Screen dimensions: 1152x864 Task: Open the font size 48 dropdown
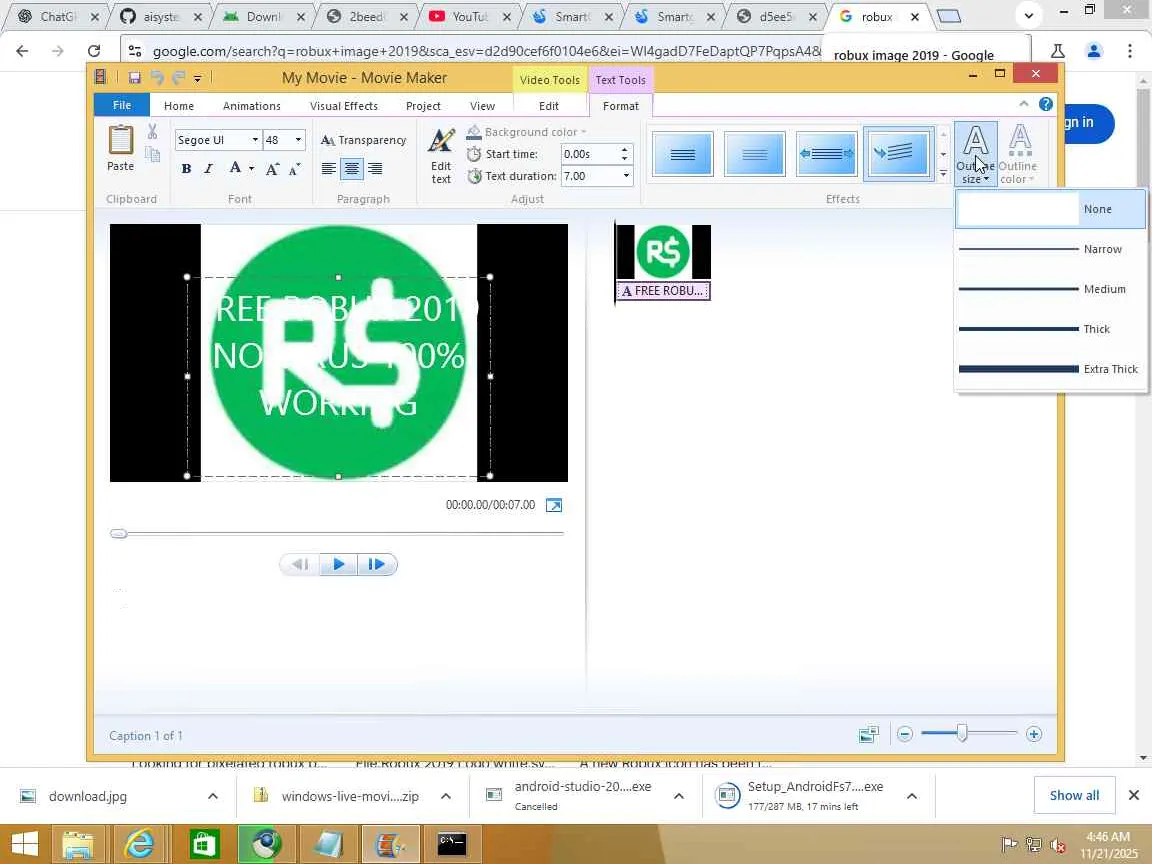tap(298, 140)
